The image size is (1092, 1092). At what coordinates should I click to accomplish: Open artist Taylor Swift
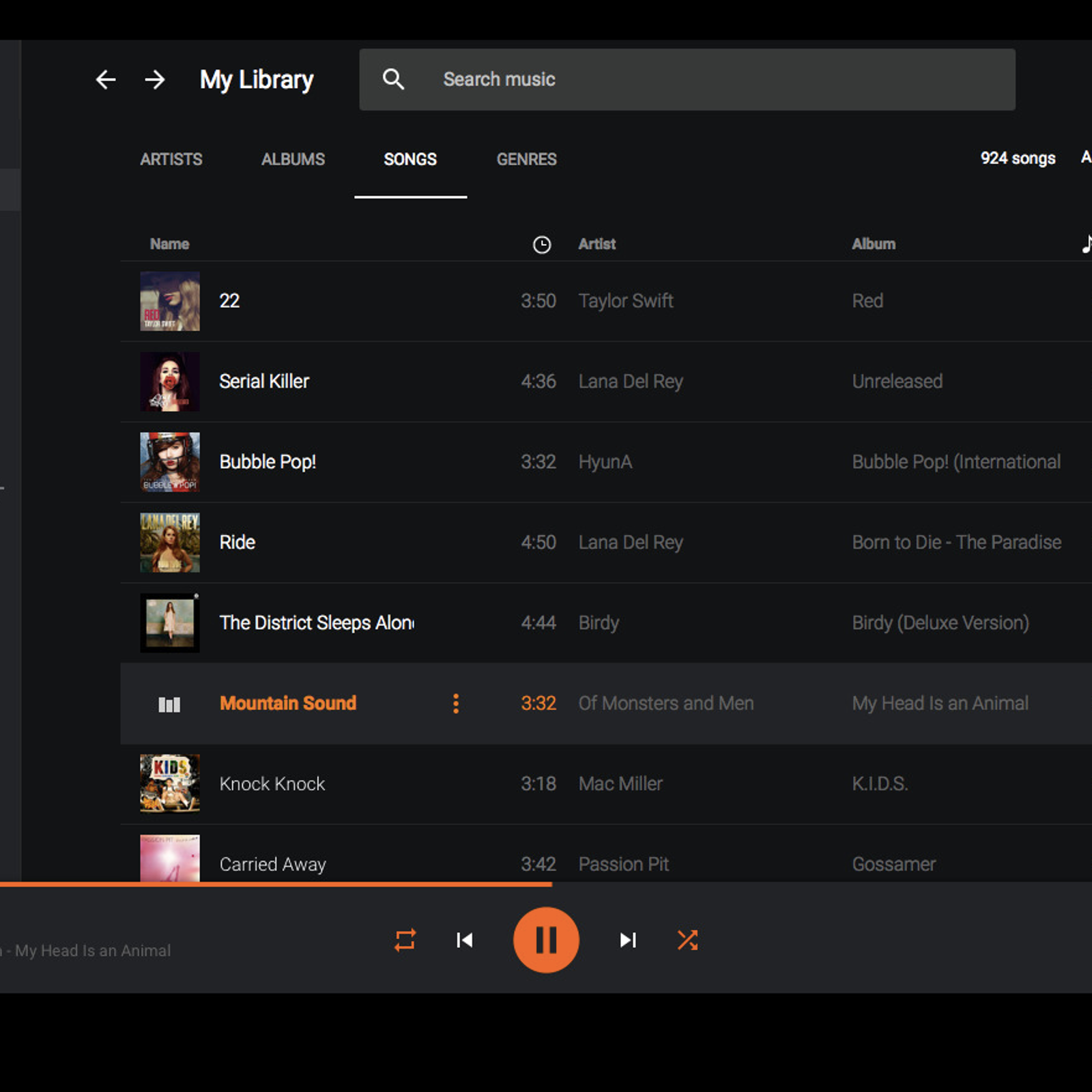626,301
